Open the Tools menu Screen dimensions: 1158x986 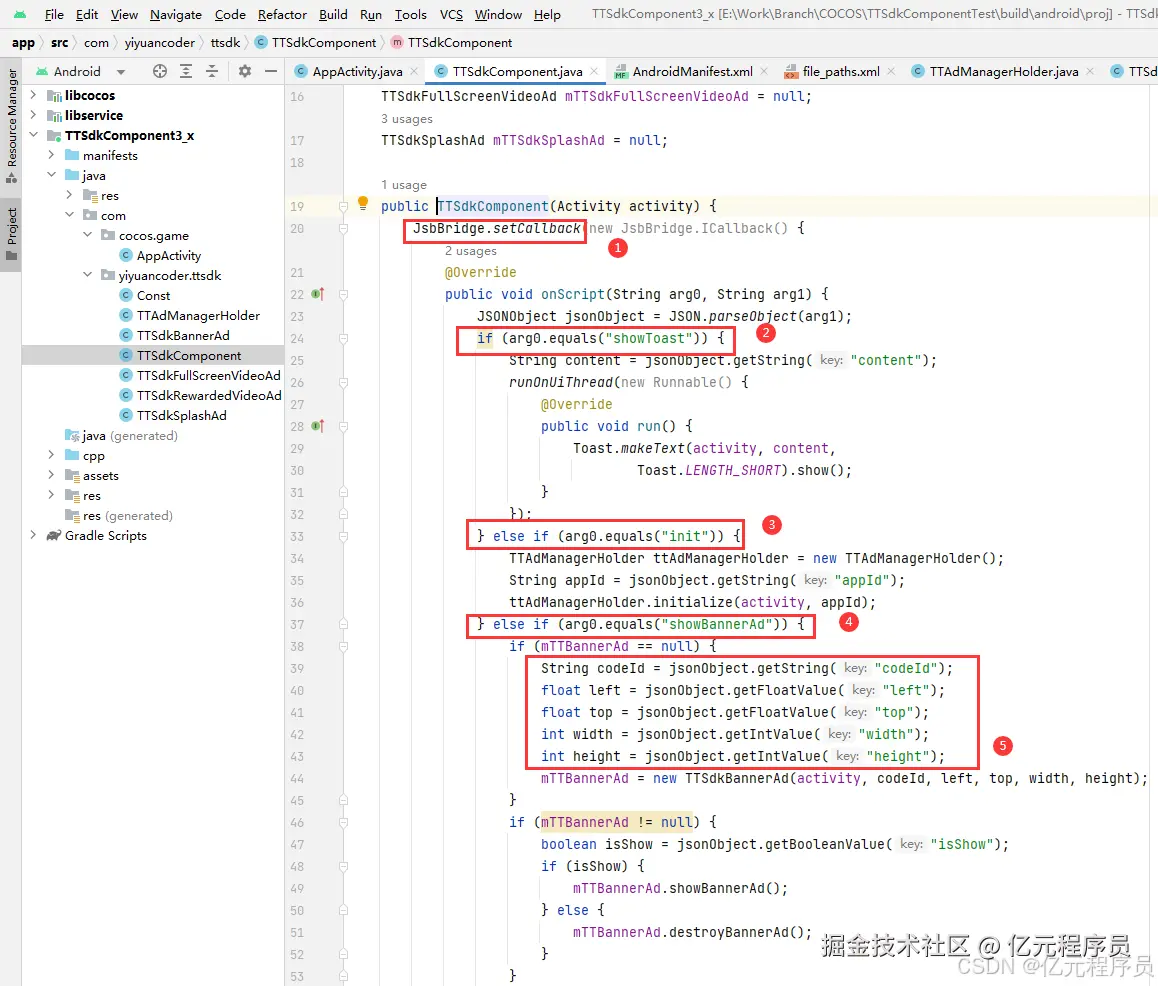coord(411,15)
